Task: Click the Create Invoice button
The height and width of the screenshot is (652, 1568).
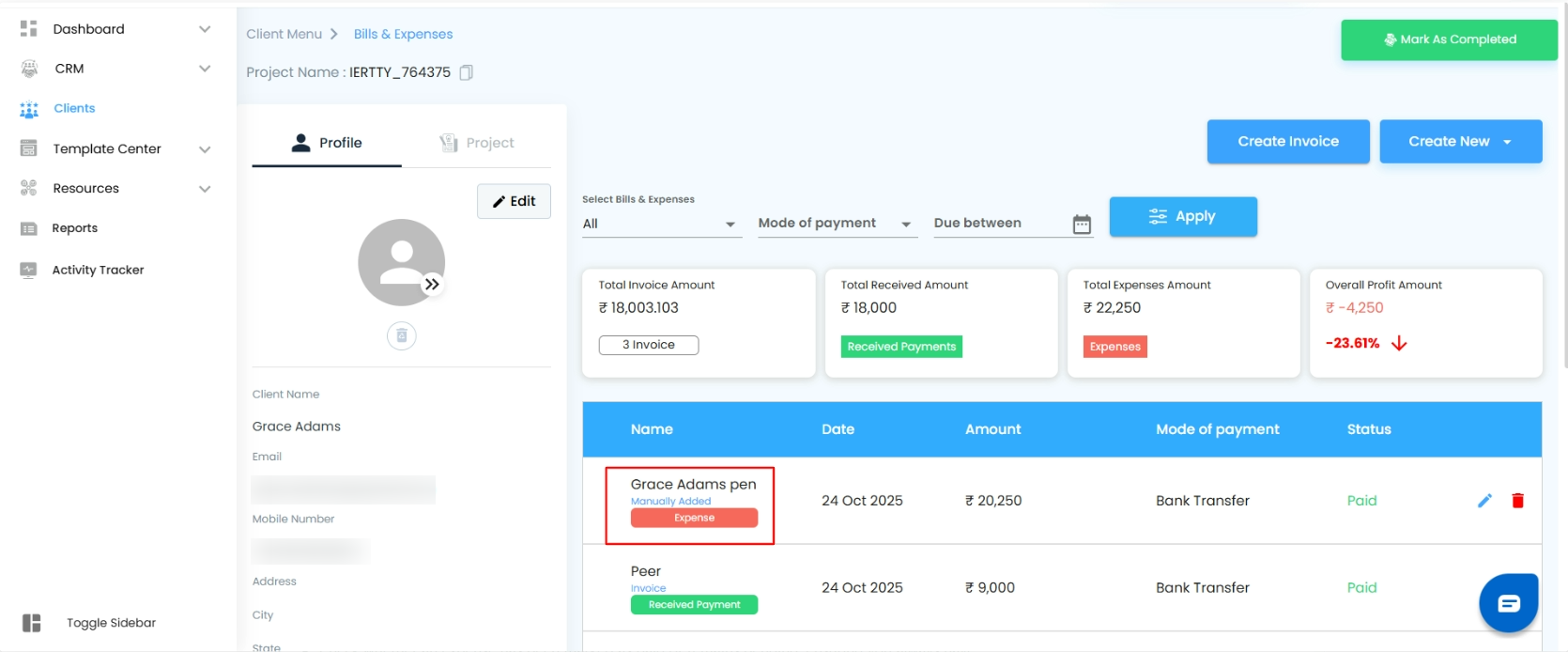Action: 1288,141
